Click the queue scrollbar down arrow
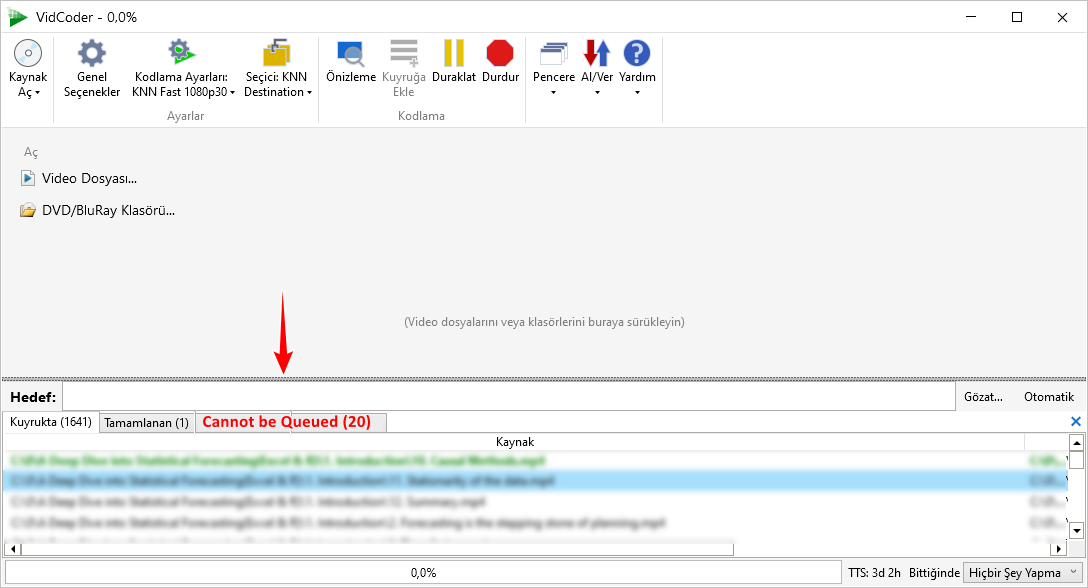 1076,531
